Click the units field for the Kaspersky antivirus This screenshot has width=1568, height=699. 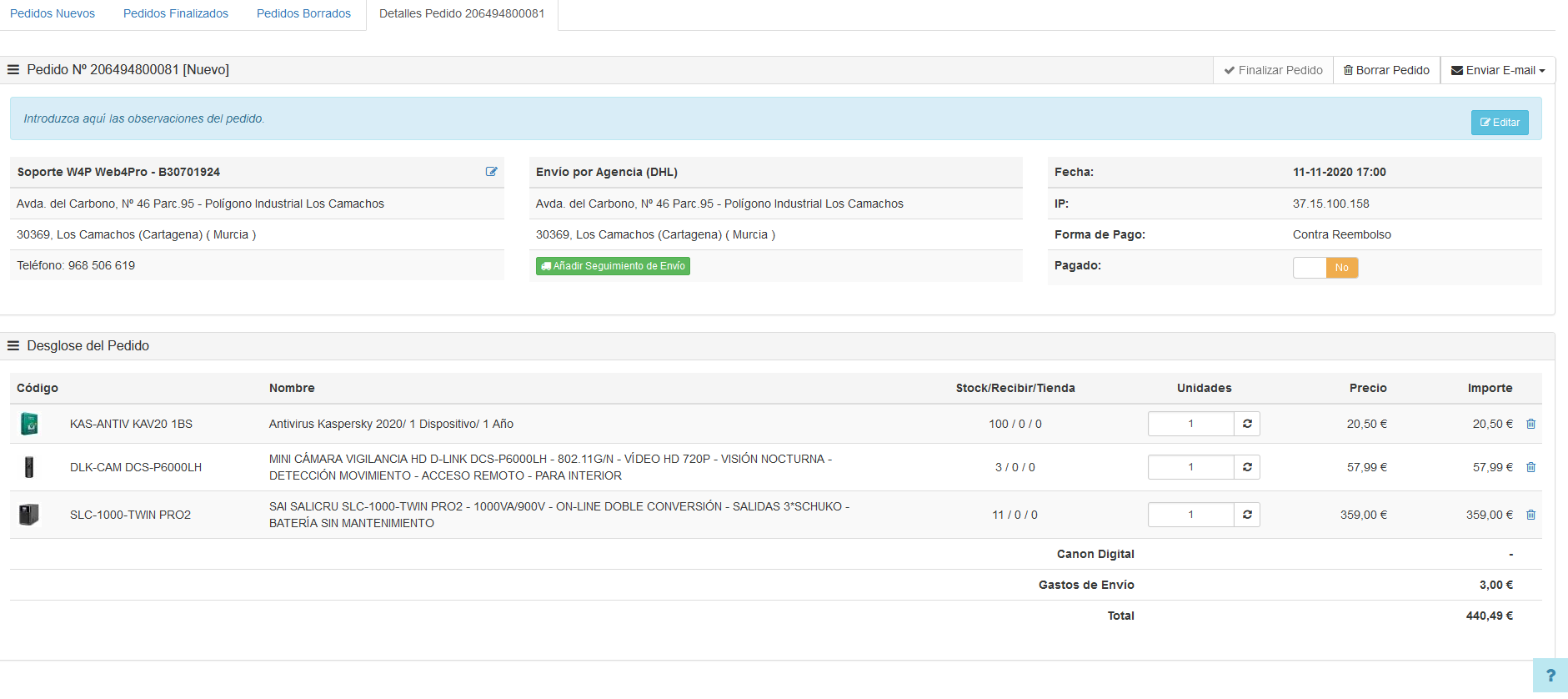(x=1190, y=424)
